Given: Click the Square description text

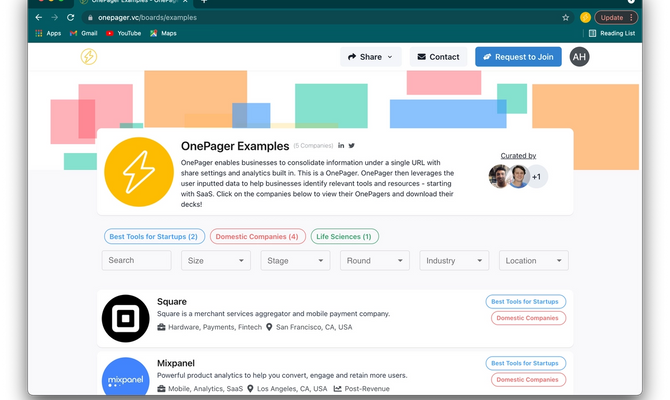Looking at the screenshot, I should (273, 314).
